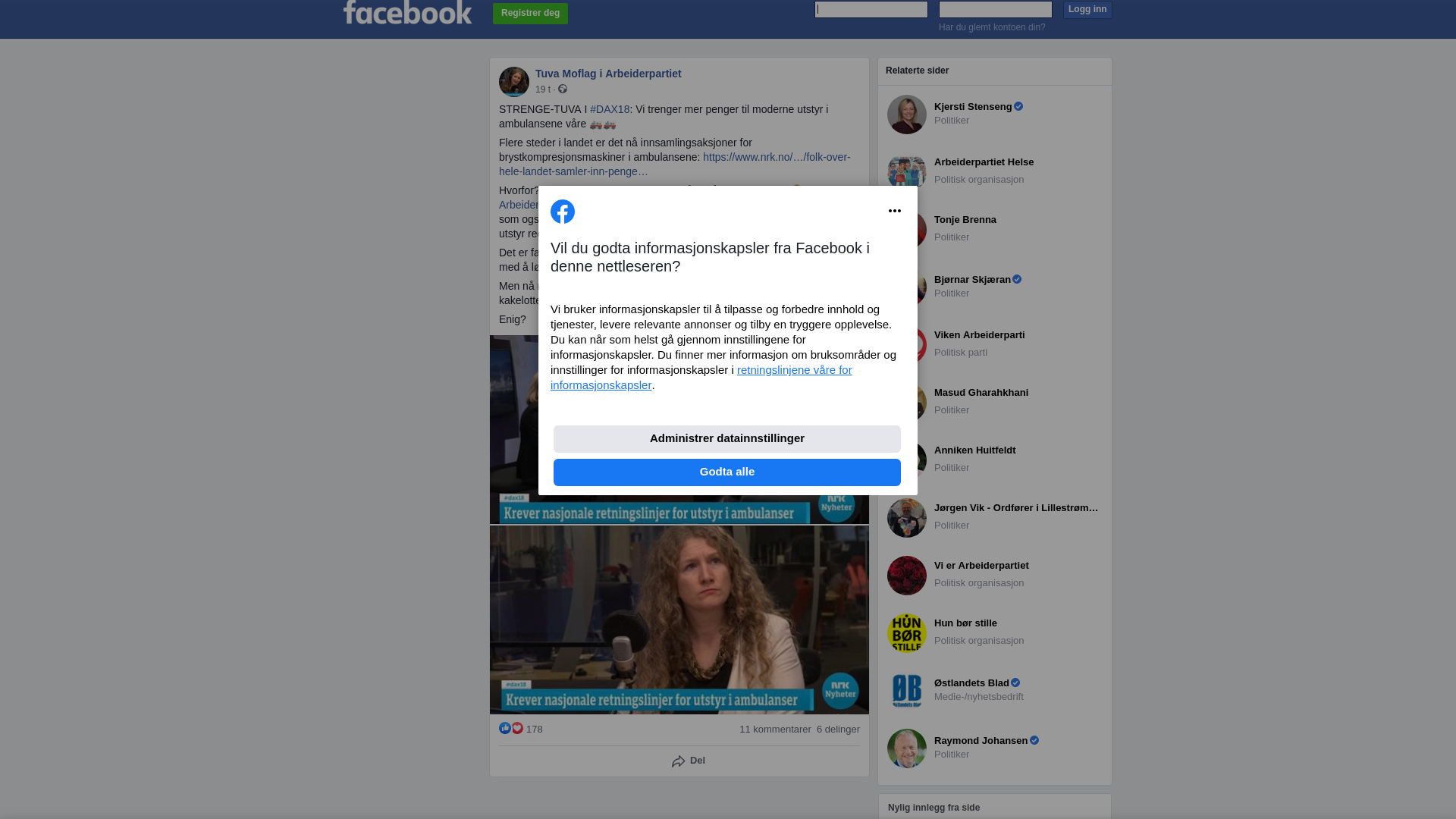Viewport: 1456px width, 819px height.
Task: Click the 19 t post timestamp
Action: coord(543,89)
